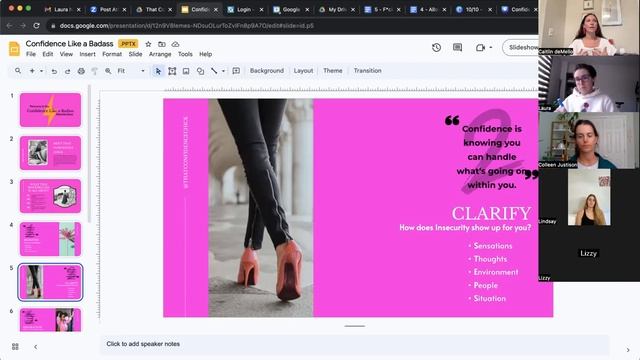Collapse the filmstrip with left chevron
Viewport: 640px width, 360px height.
(x=36, y=347)
